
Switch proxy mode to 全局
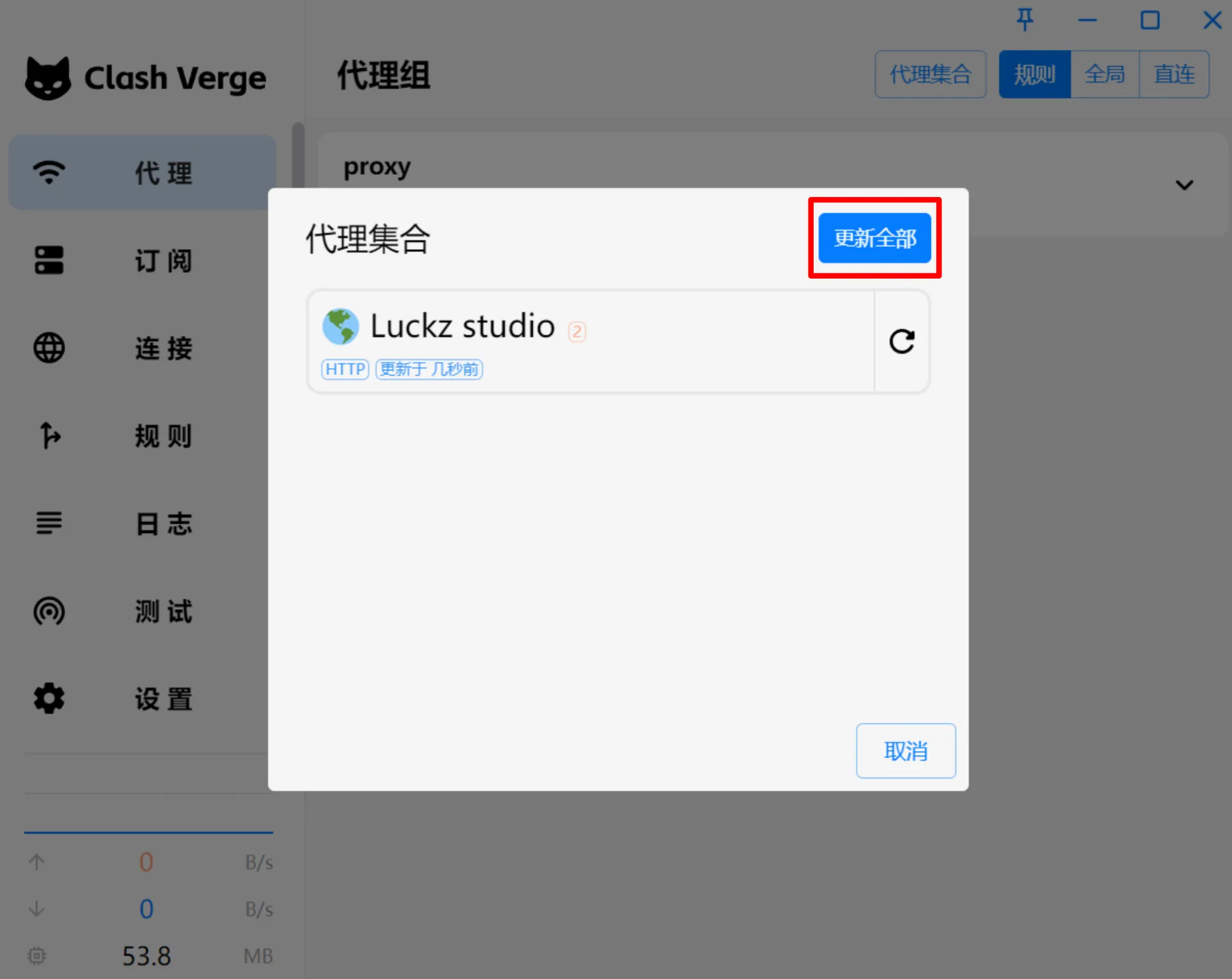(x=1104, y=74)
